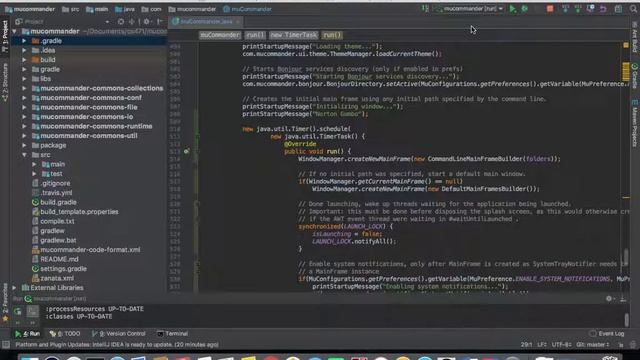640x360 pixels.
Task: Click the muCommander breadcrumb in editor
Action: (220, 35)
